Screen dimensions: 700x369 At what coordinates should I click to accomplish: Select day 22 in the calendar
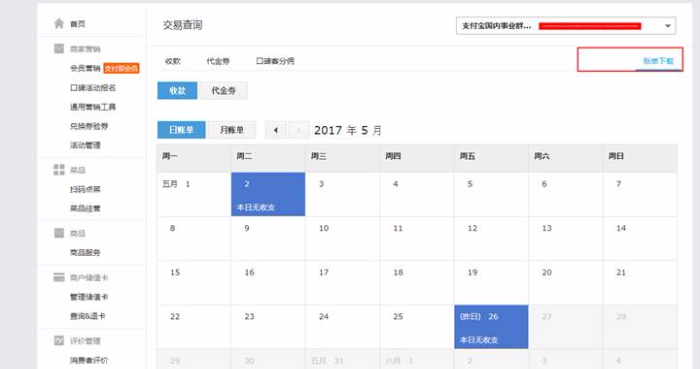[x=194, y=327]
